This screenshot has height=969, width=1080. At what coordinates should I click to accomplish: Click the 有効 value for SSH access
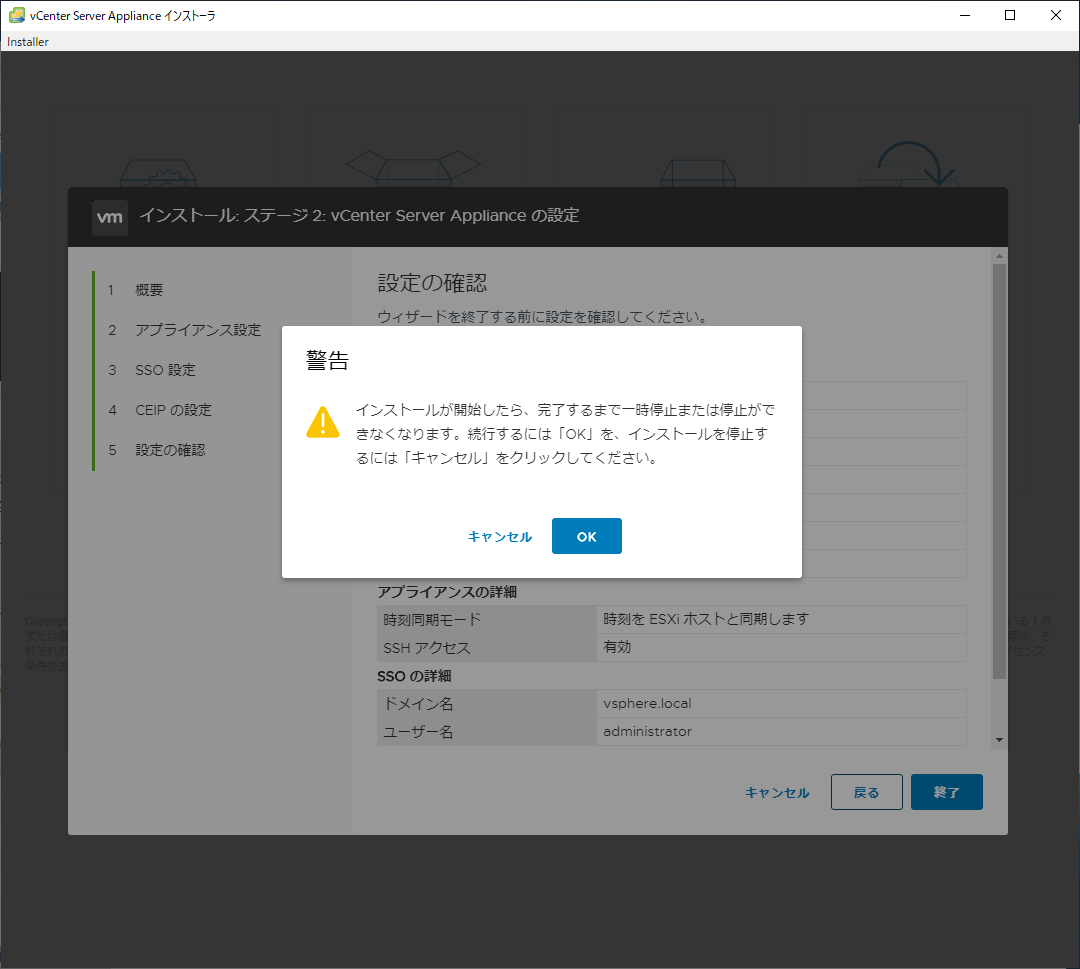(617, 647)
